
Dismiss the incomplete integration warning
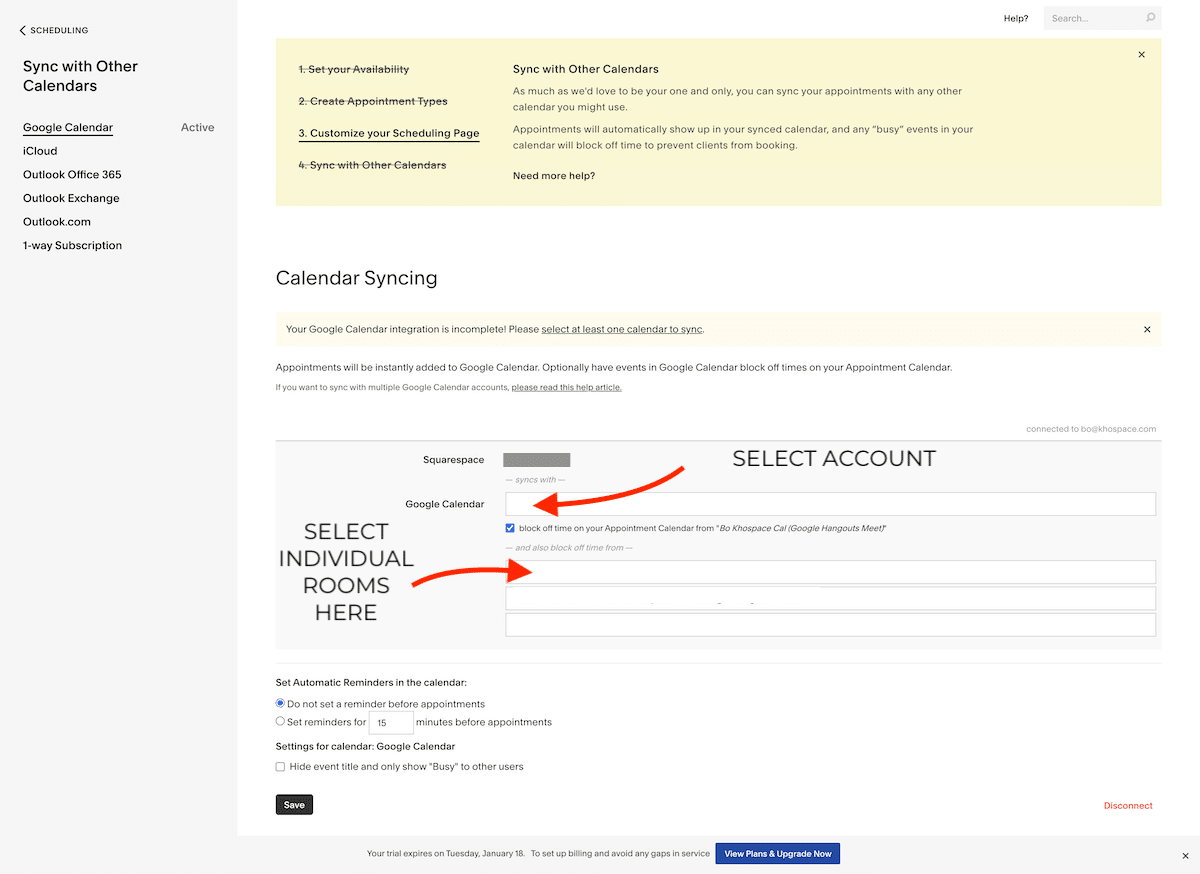[x=1147, y=329]
